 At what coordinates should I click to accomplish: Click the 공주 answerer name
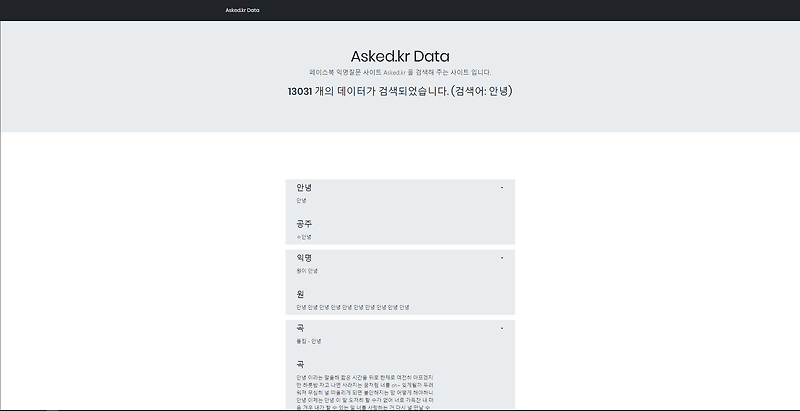point(304,224)
